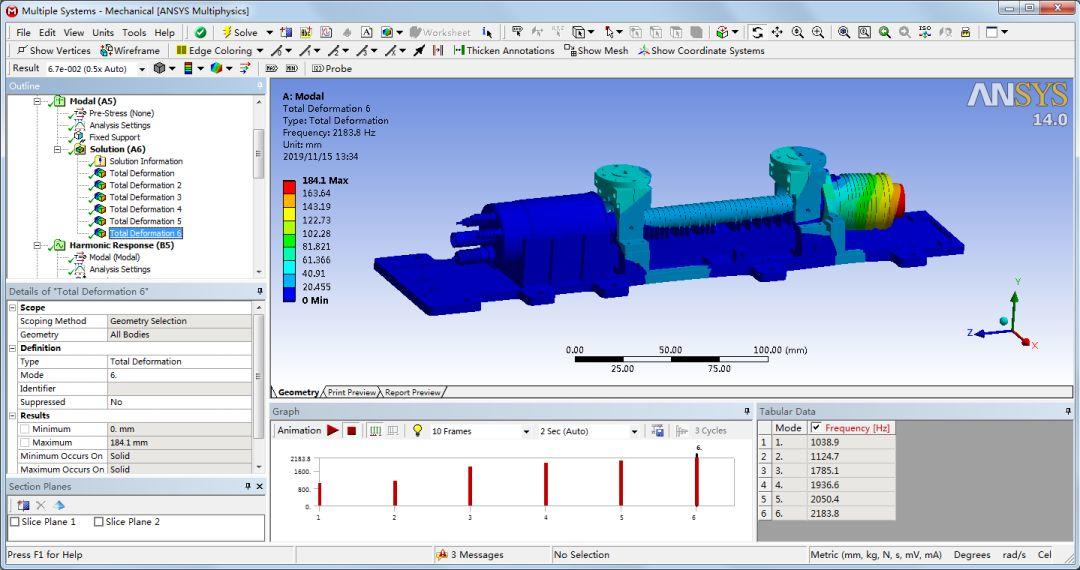Switch to the Print Preview tab
Image resolution: width=1080 pixels, height=570 pixels.
point(351,392)
